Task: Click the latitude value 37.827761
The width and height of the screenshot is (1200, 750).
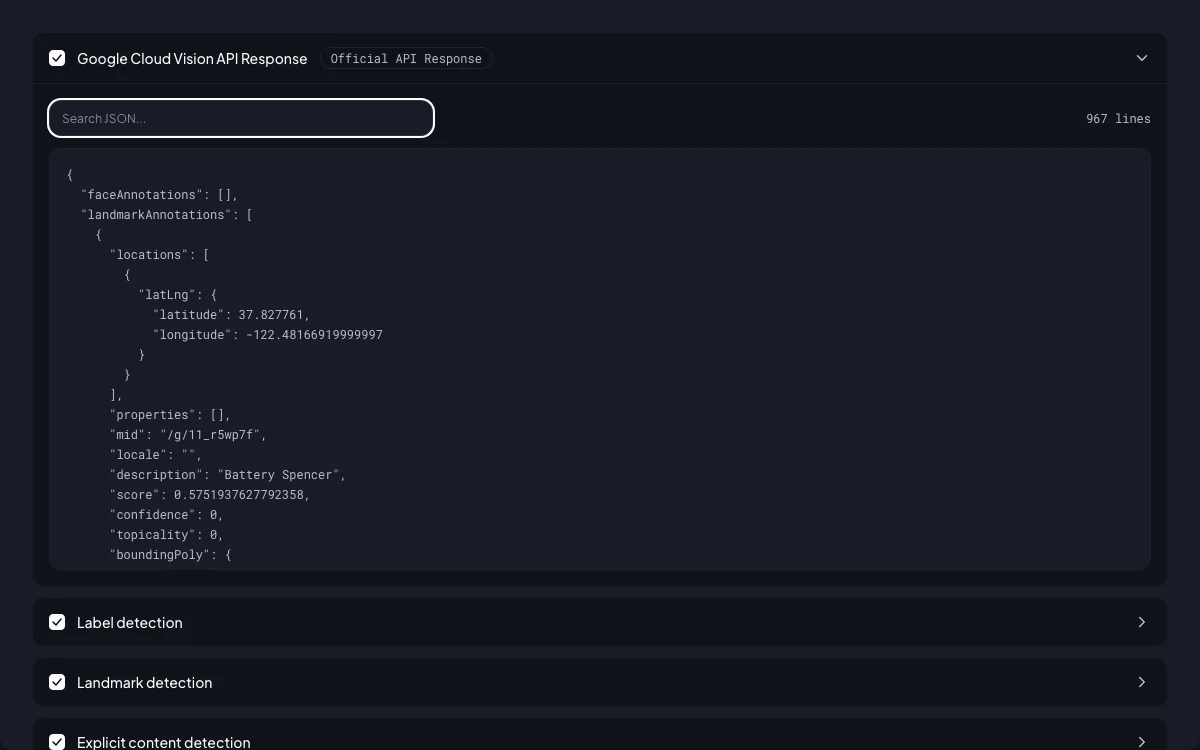Action: coord(271,315)
